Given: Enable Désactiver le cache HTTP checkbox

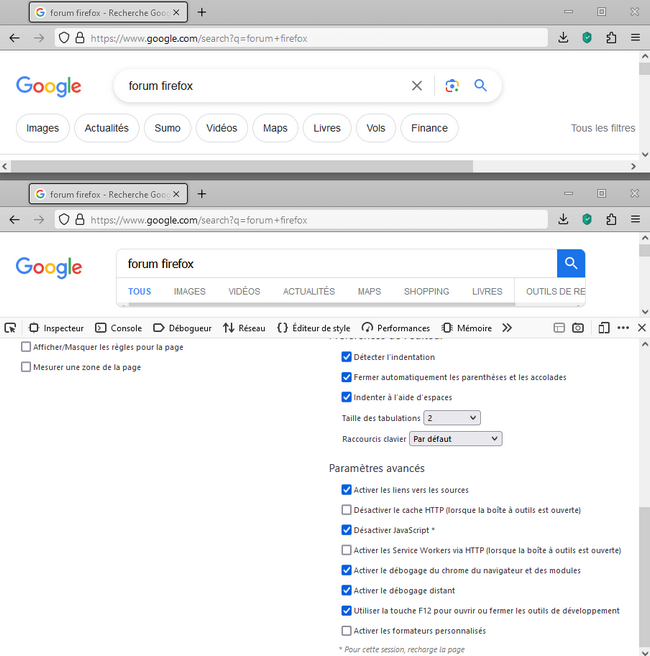Looking at the screenshot, I should click(x=346, y=510).
